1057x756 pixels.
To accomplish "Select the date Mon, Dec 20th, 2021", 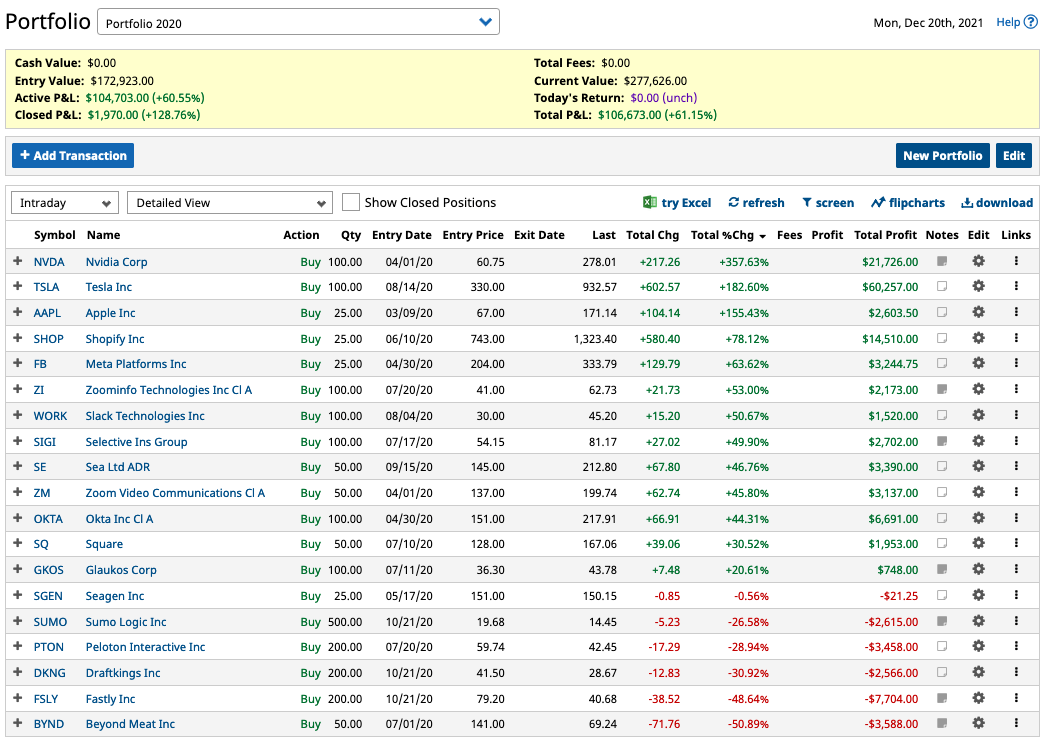I will (x=928, y=23).
